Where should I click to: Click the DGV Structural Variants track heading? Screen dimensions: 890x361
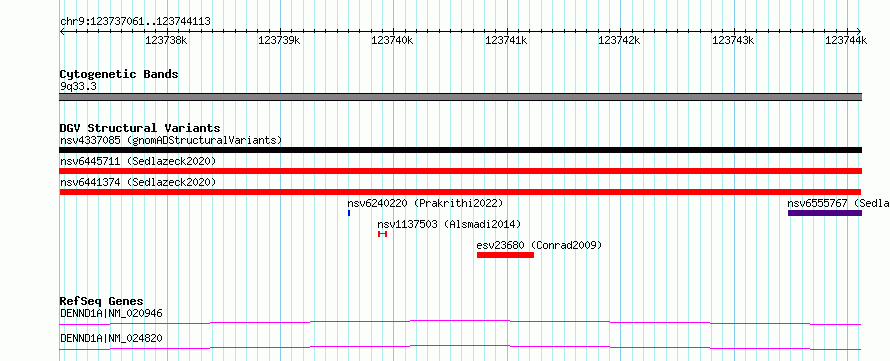point(140,128)
